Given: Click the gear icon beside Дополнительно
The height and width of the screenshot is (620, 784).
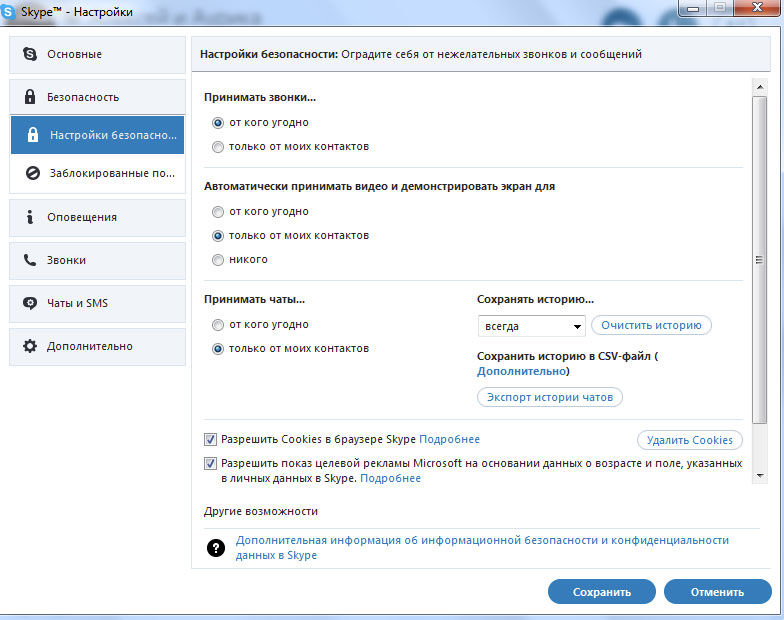Looking at the screenshot, I should tap(30, 346).
